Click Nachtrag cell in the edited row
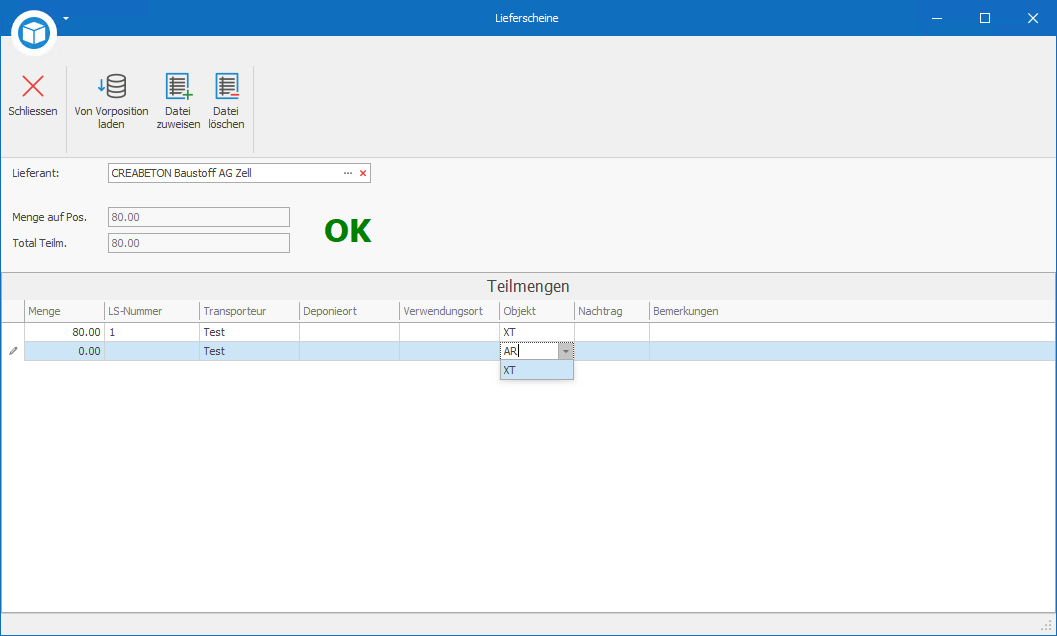 [611, 351]
